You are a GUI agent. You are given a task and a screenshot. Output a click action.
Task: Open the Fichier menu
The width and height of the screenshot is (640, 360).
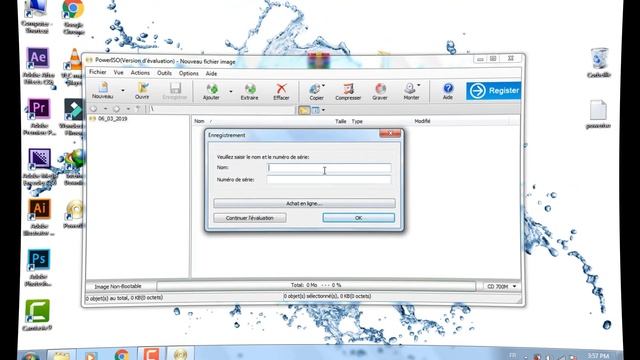[x=98, y=72]
